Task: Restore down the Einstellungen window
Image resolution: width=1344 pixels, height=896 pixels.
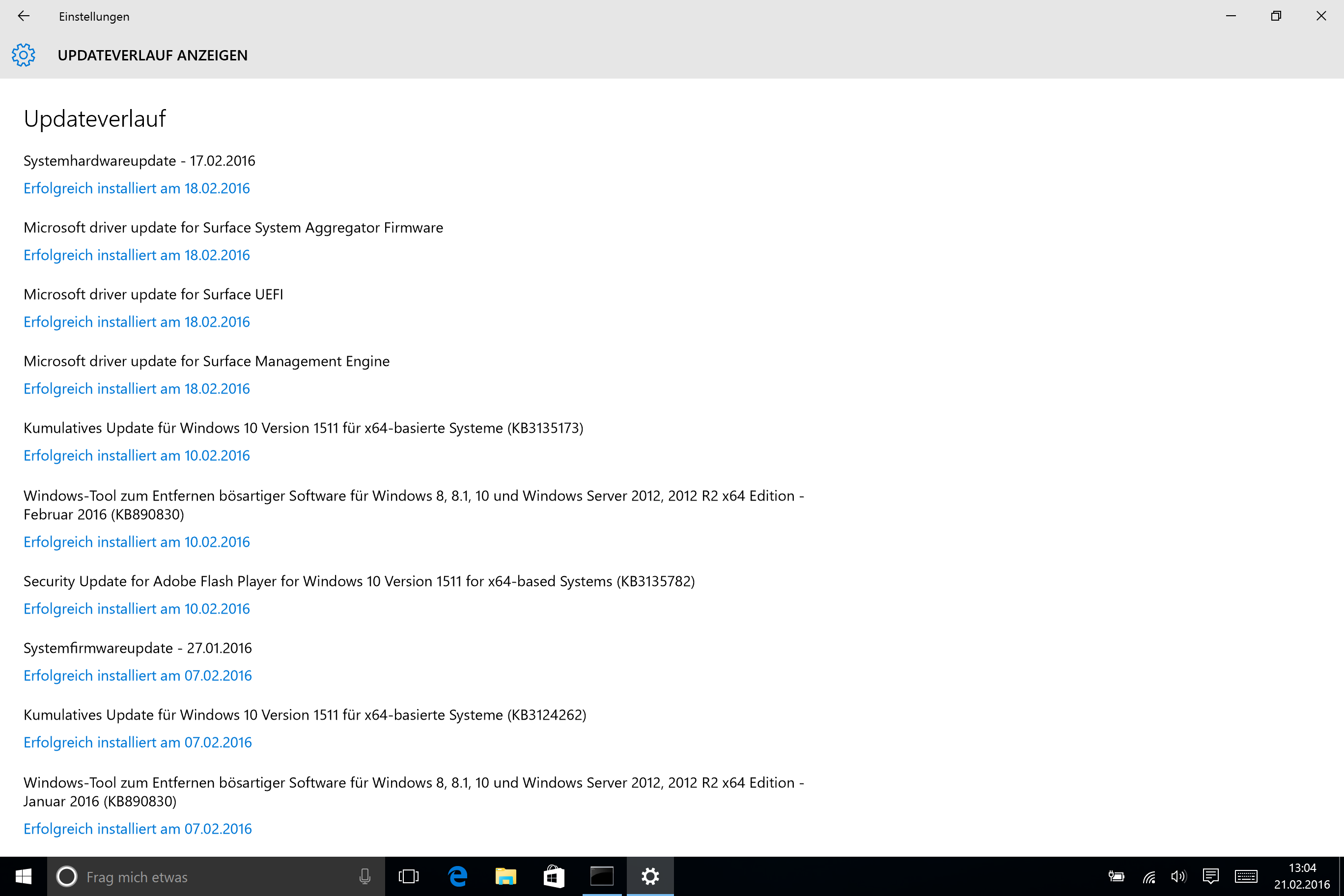Action: pos(1276,16)
